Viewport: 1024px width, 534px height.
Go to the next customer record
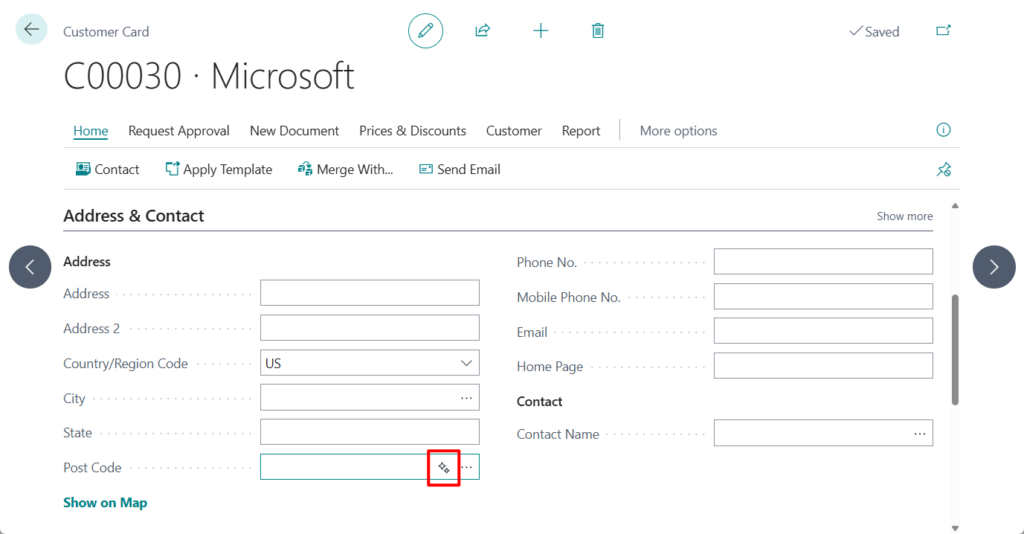tap(993, 267)
